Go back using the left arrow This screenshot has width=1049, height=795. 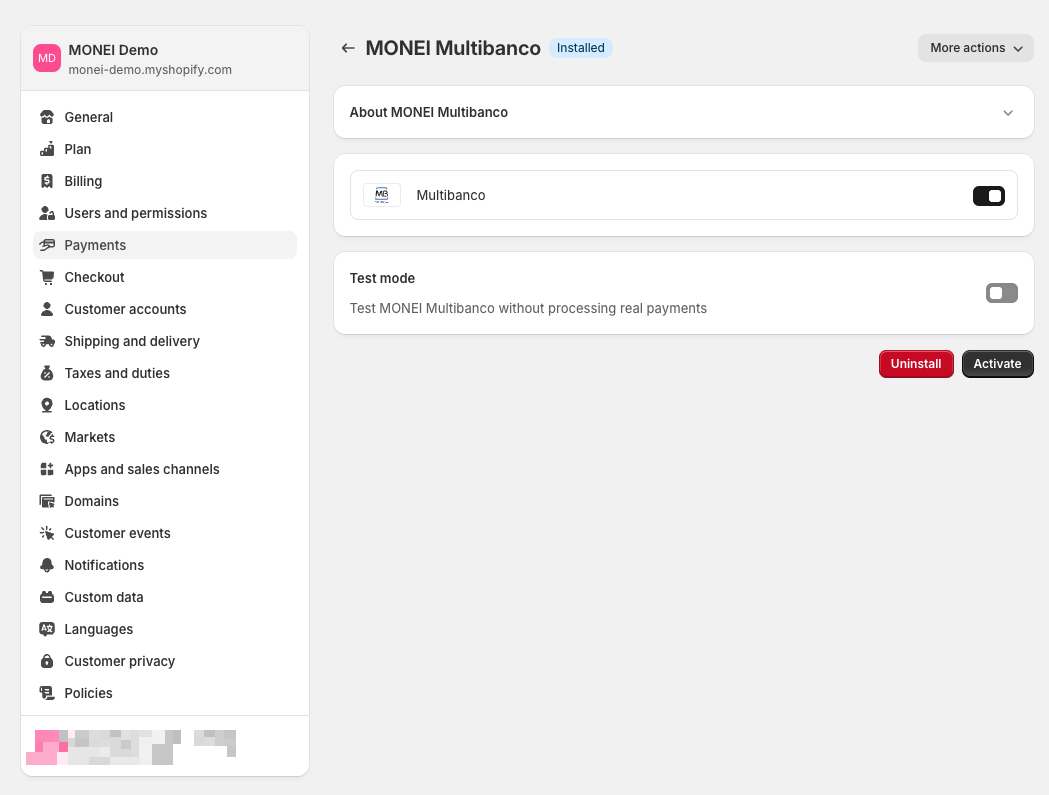(x=348, y=48)
